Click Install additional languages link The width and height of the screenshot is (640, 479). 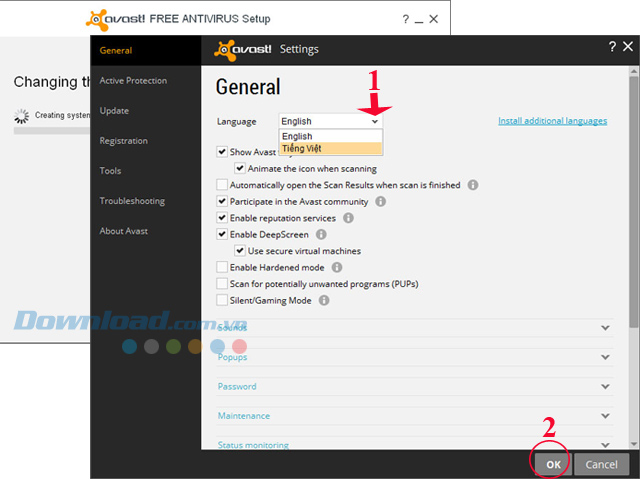[x=552, y=121]
